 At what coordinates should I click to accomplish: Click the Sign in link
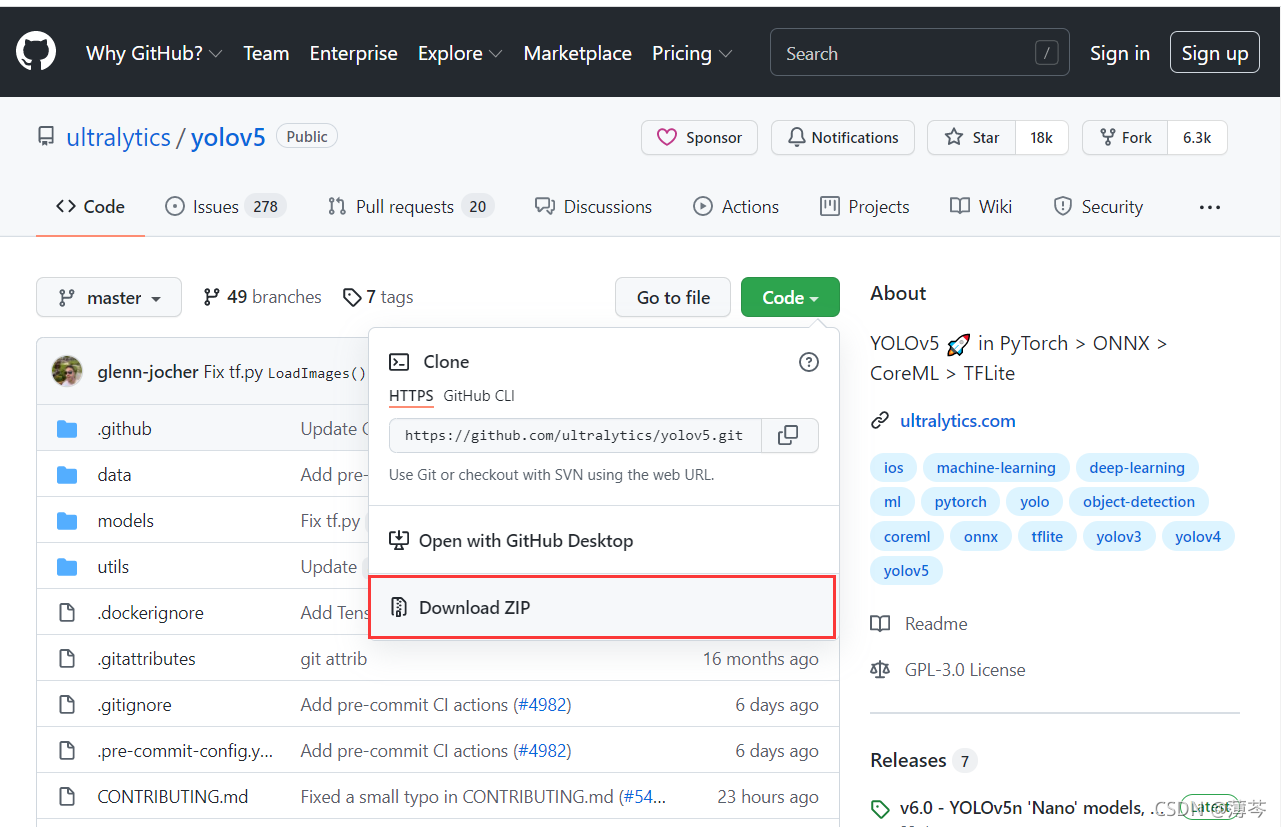tap(1120, 53)
